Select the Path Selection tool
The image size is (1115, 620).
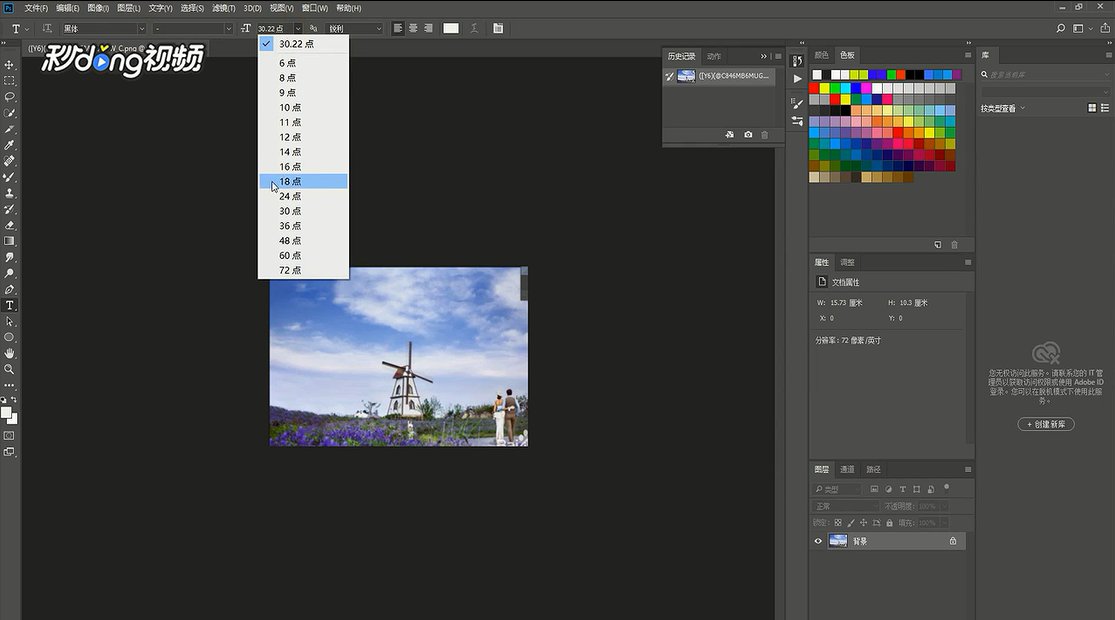point(9,321)
